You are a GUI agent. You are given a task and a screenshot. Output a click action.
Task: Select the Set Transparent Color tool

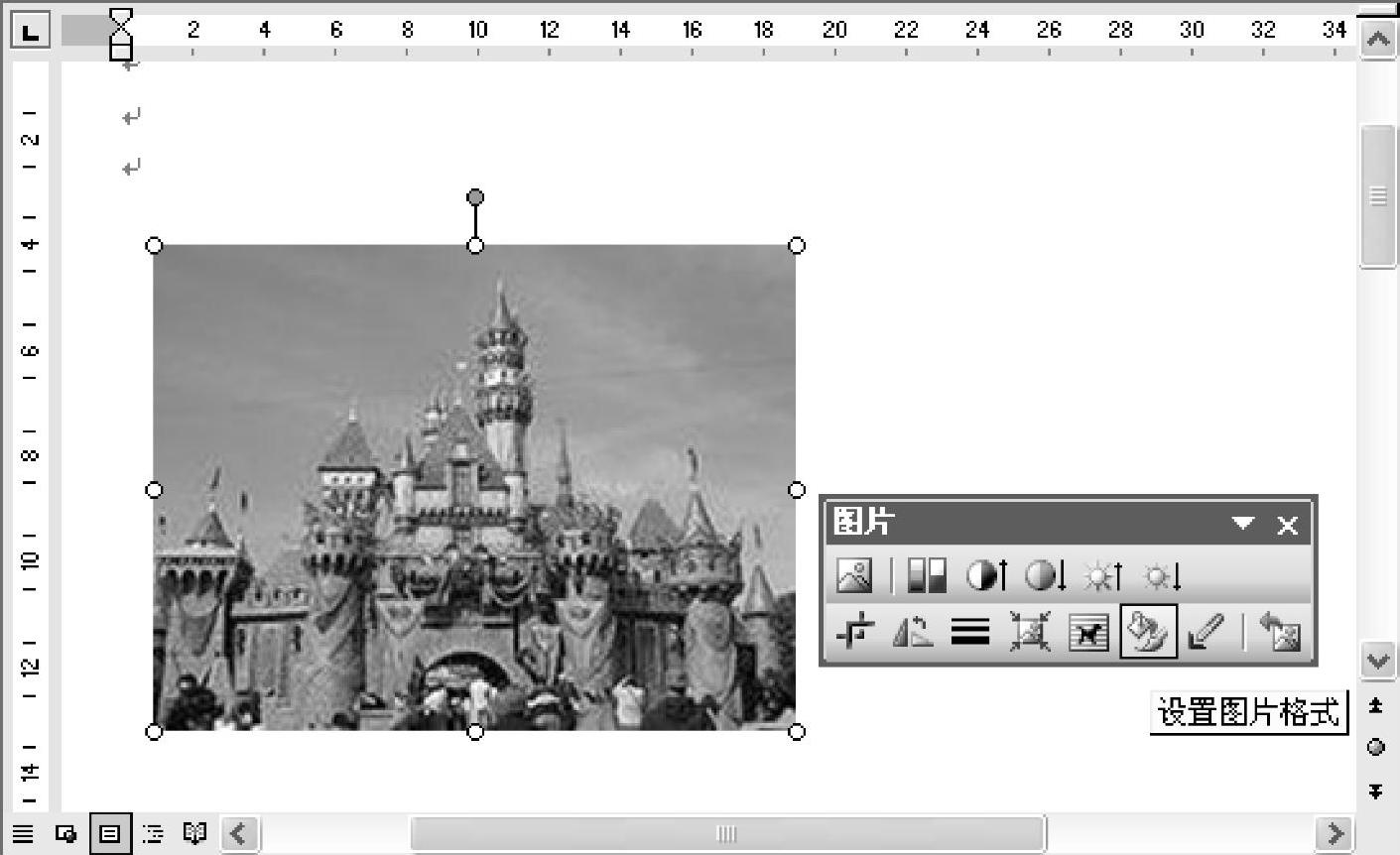coord(1207,632)
